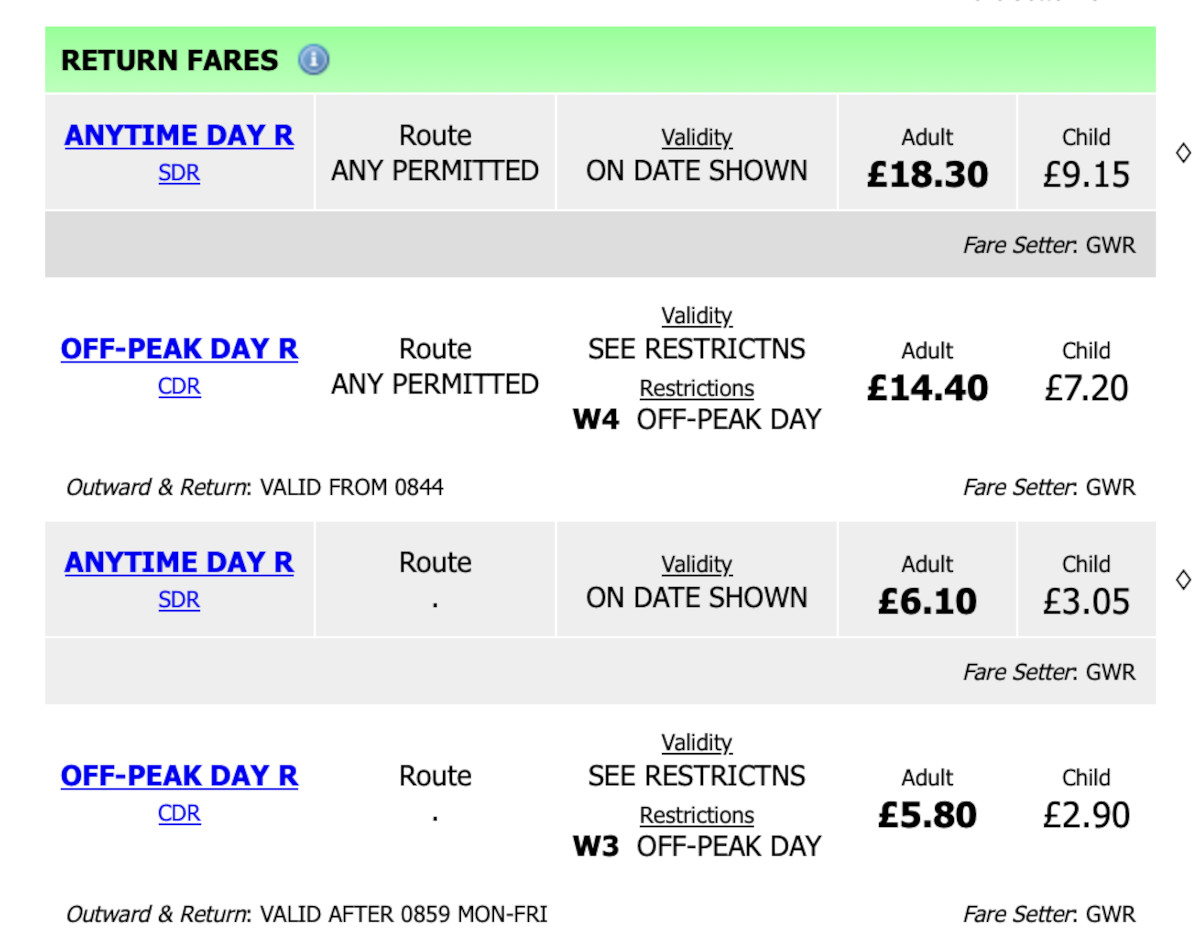Click the W4 restriction code

point(595,420)
